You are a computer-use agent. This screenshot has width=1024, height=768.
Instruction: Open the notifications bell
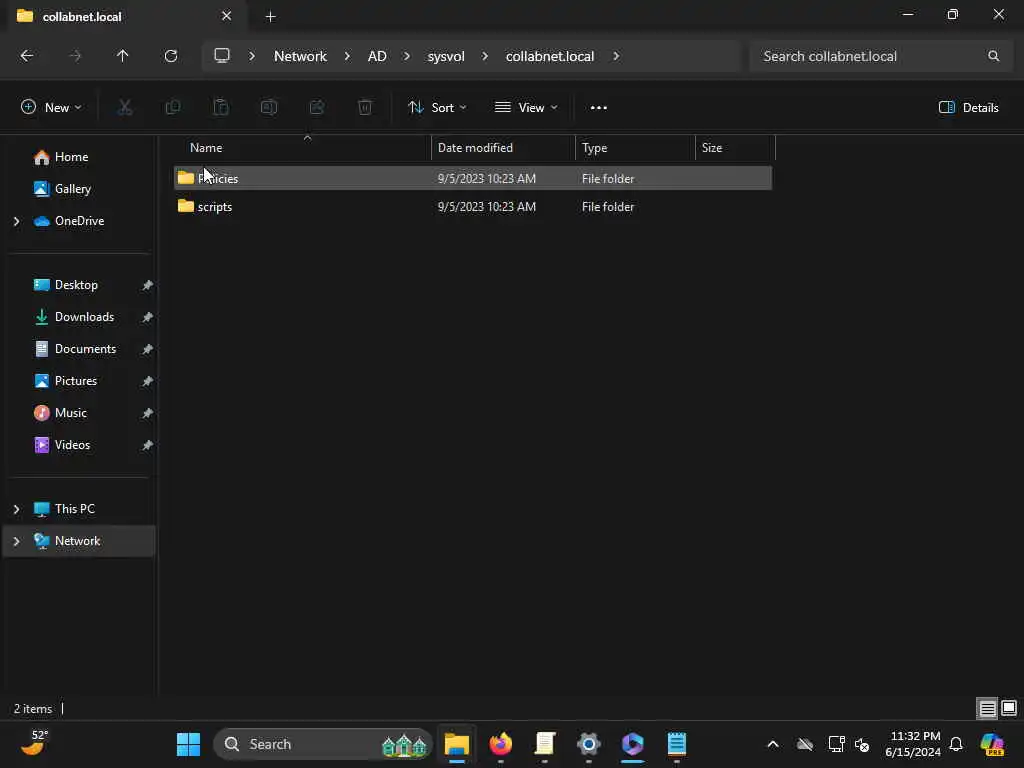pyautogui.click(x=955, y=744)
